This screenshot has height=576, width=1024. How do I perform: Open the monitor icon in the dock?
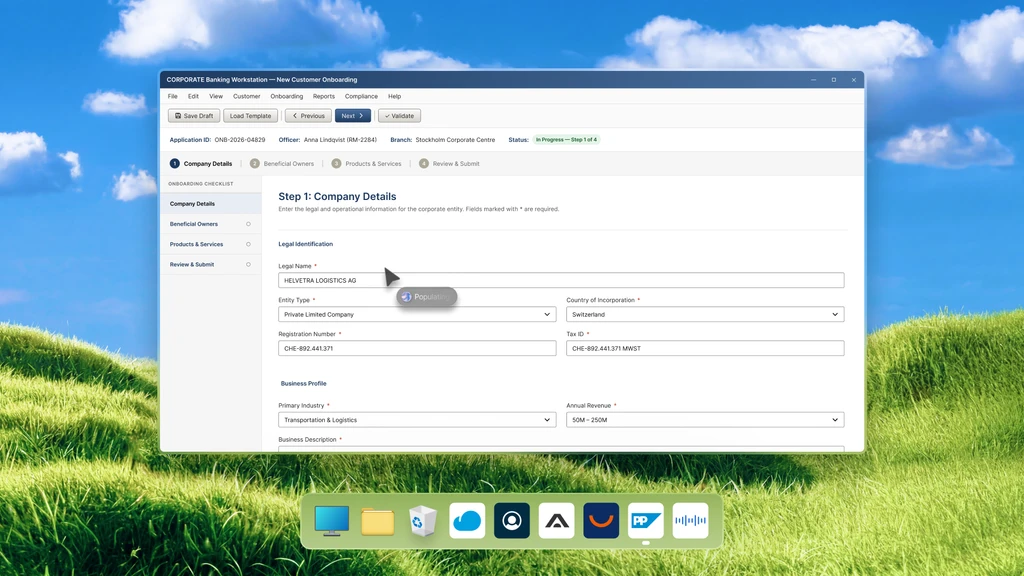pyautogui.click(x=332, y=520)
